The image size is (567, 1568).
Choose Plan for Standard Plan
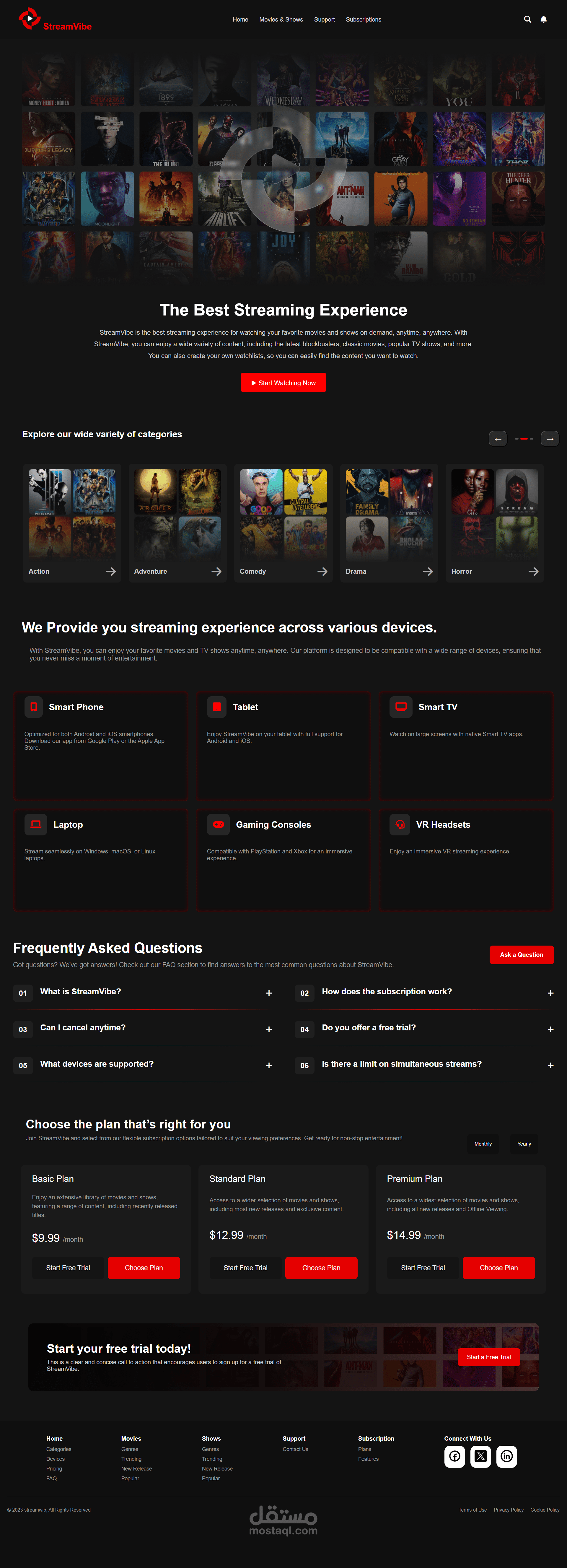click(321, 1268)
